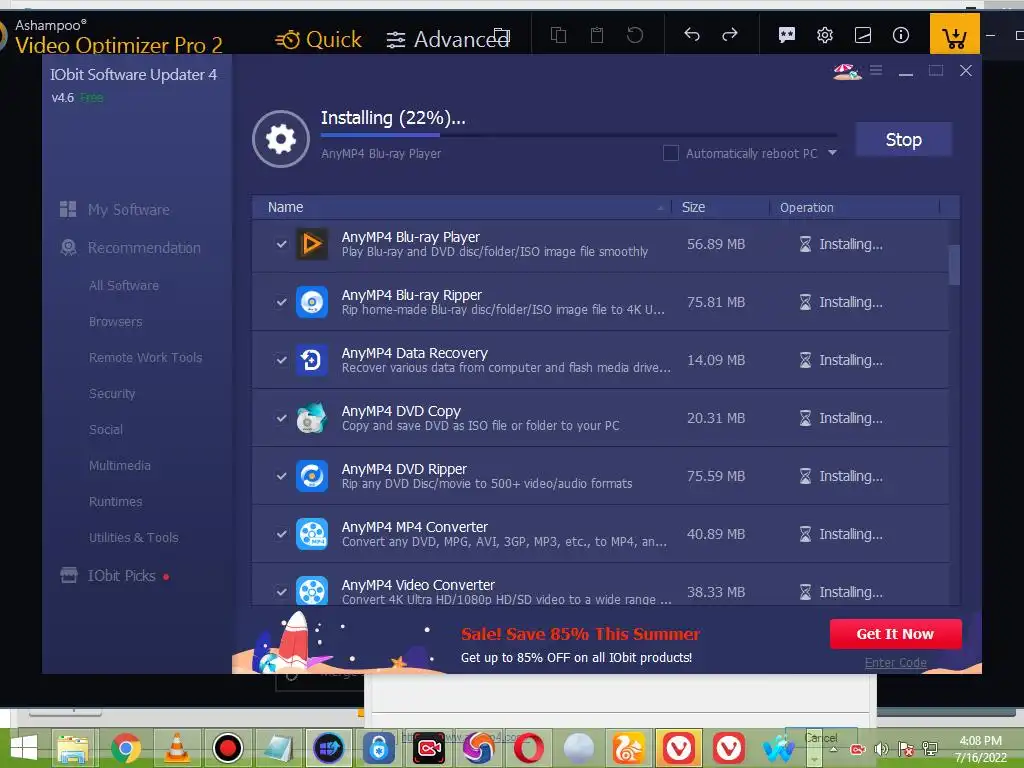The image size is (1024, 768).
Task: Open File Explorer from the taskbar
Action: coord(73,748)
